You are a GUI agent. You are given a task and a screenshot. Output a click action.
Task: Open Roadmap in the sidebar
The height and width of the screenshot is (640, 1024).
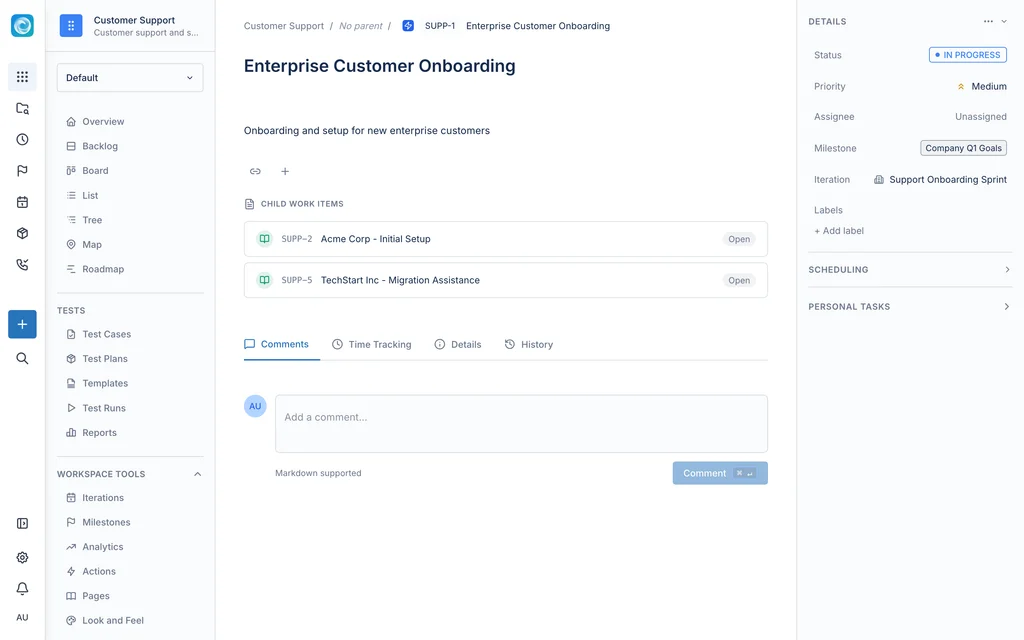pyautogui.click(x=103, y=269)
